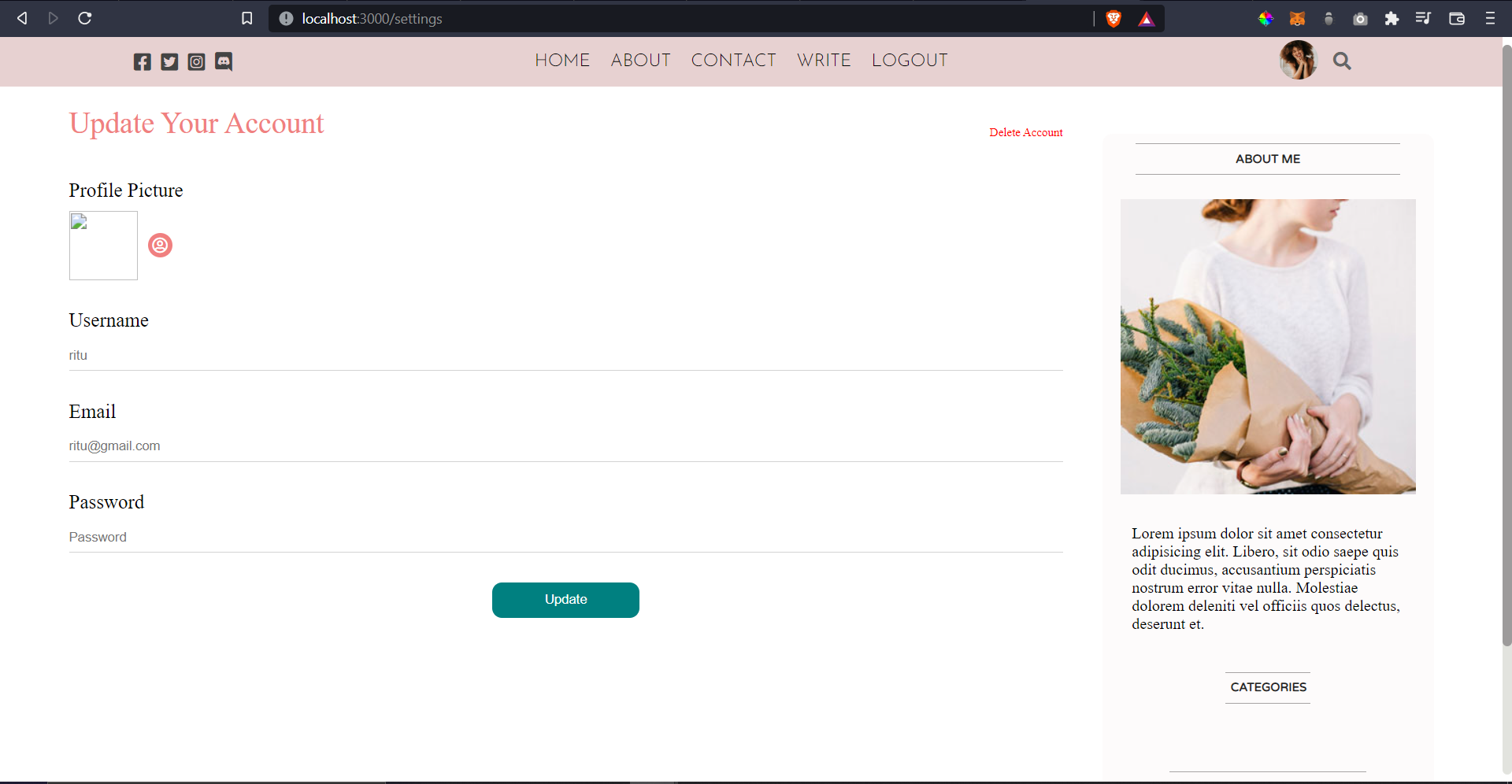Open the Instagram social icon
This screenshot has width=1512, height=784.
point(196,61)
